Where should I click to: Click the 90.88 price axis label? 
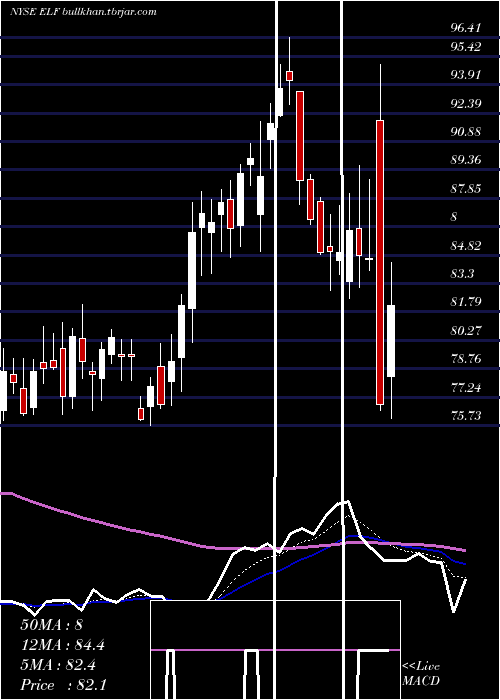click(x=466, y=132)
